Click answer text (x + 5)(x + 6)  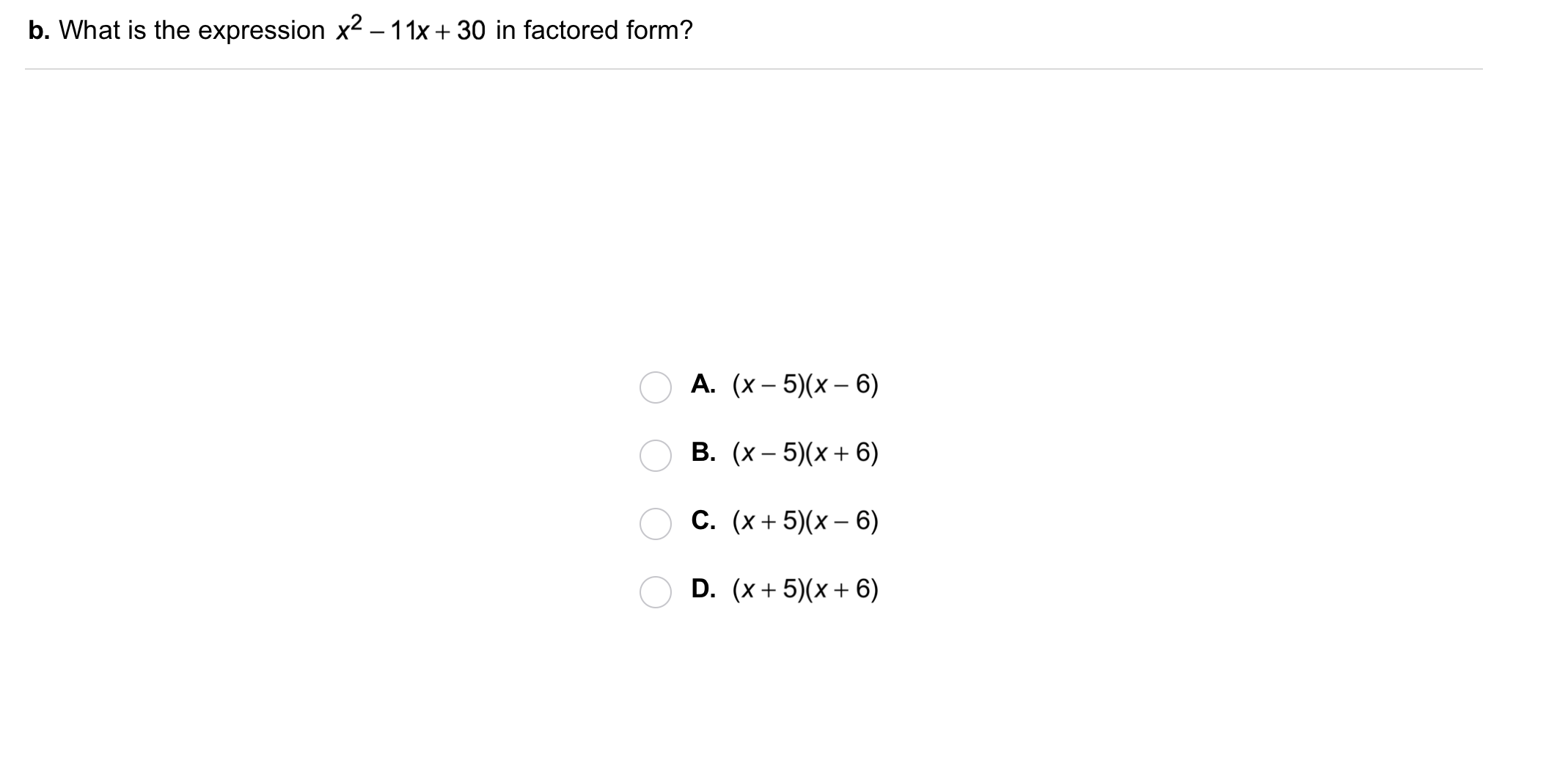click(x=805, y=589)
